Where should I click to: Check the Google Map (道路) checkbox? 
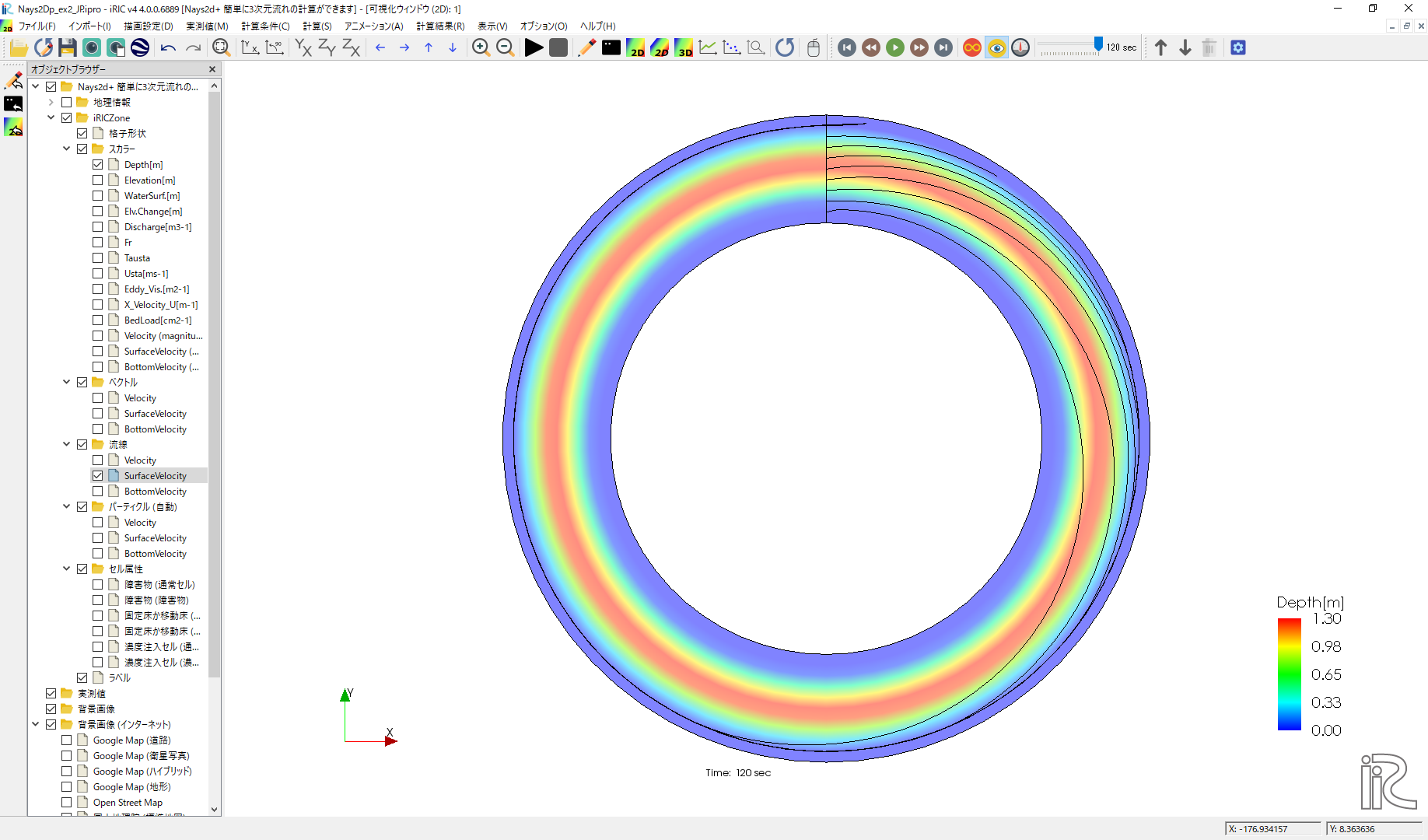tap(67, 740)
